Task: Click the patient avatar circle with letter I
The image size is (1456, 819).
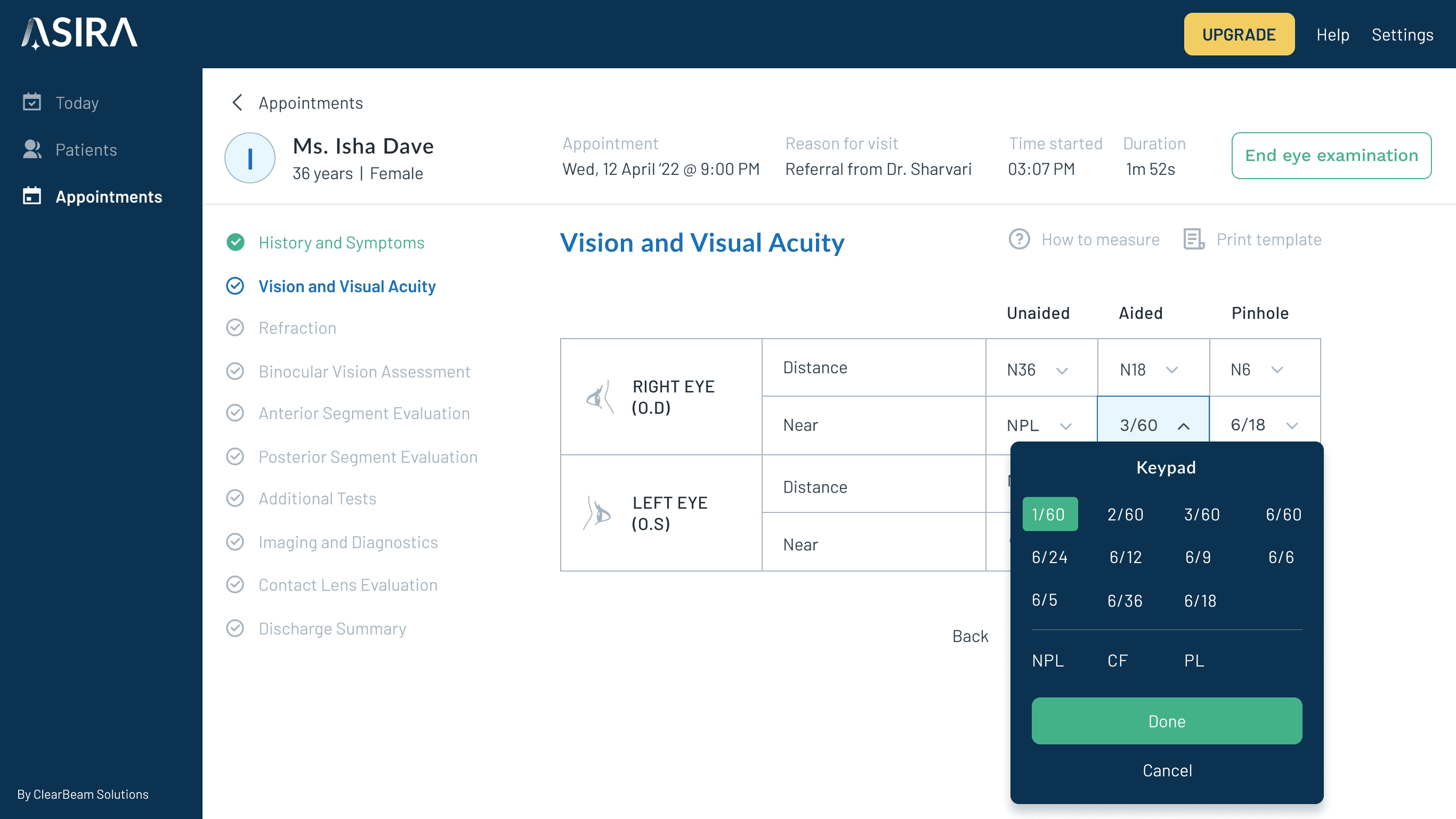Action: click(x=250, y=158)
